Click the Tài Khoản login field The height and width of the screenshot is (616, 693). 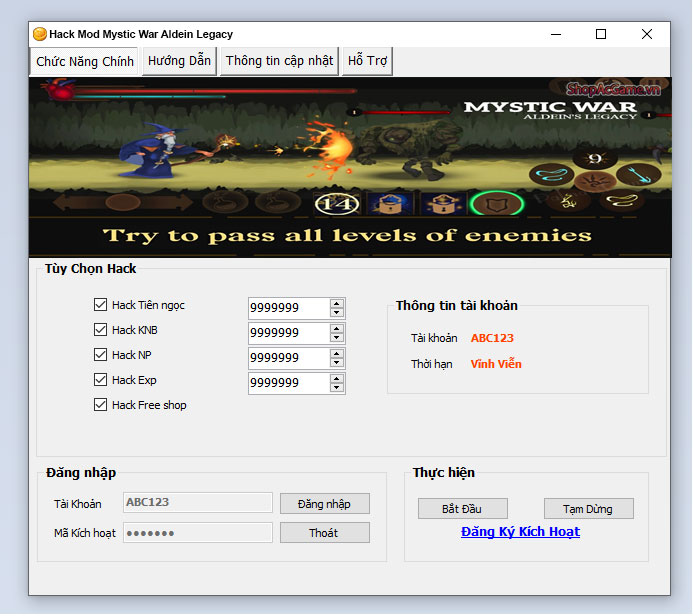coord(198,502)
